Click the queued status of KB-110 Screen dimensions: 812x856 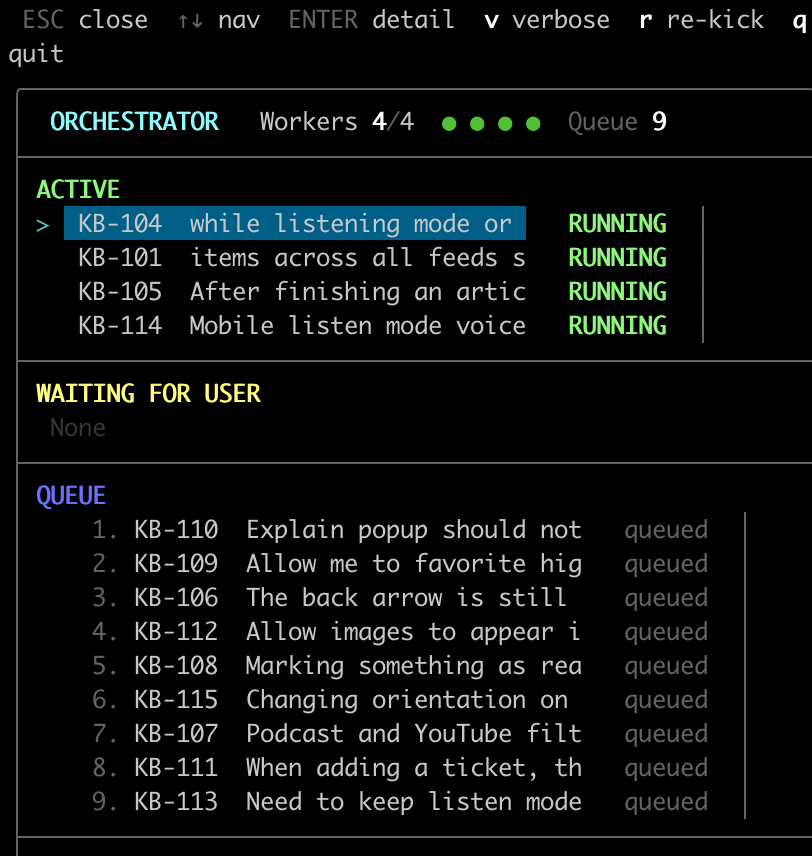coord(666,531)
